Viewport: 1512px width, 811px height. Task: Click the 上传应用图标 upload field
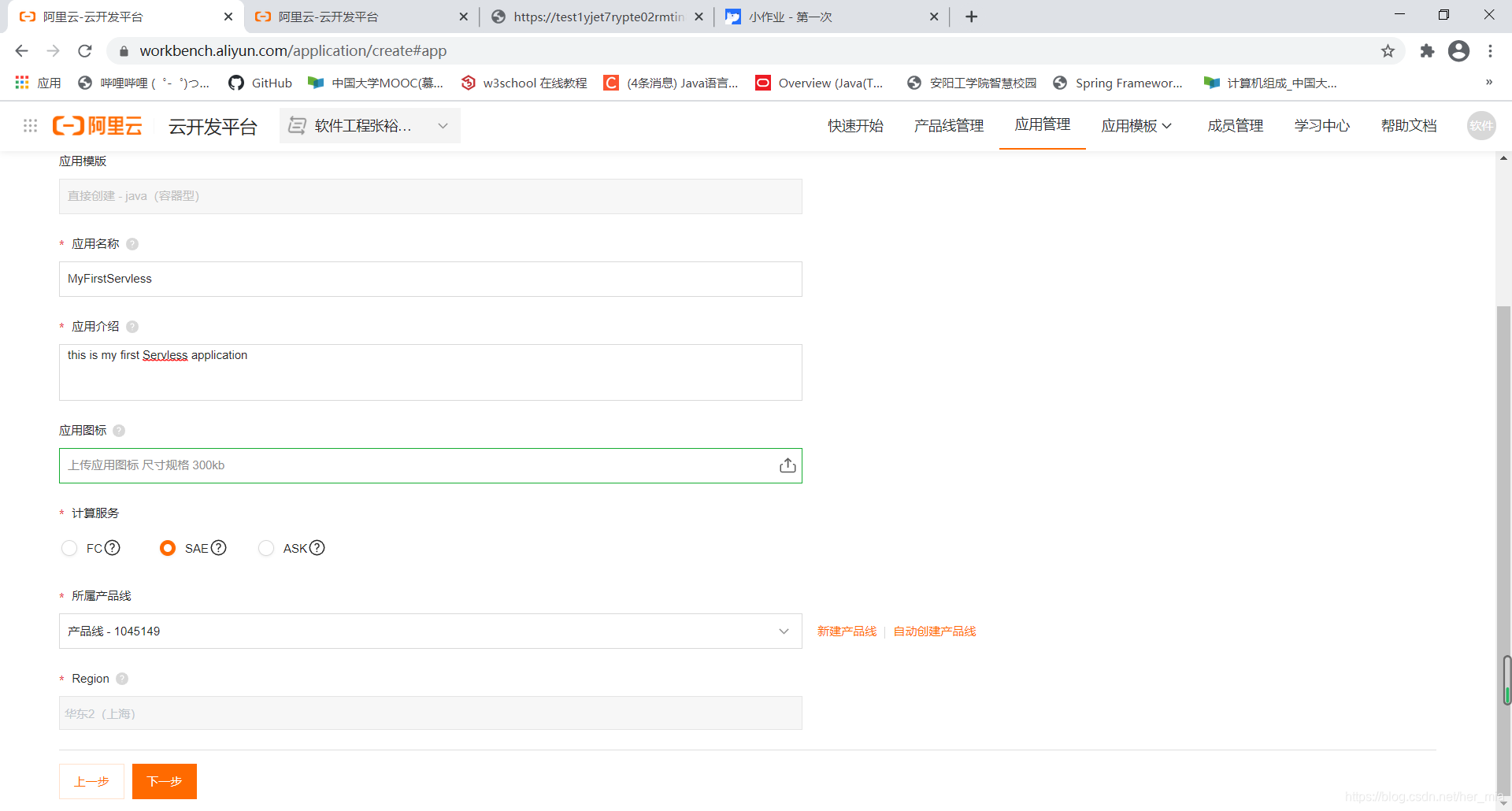431,465
